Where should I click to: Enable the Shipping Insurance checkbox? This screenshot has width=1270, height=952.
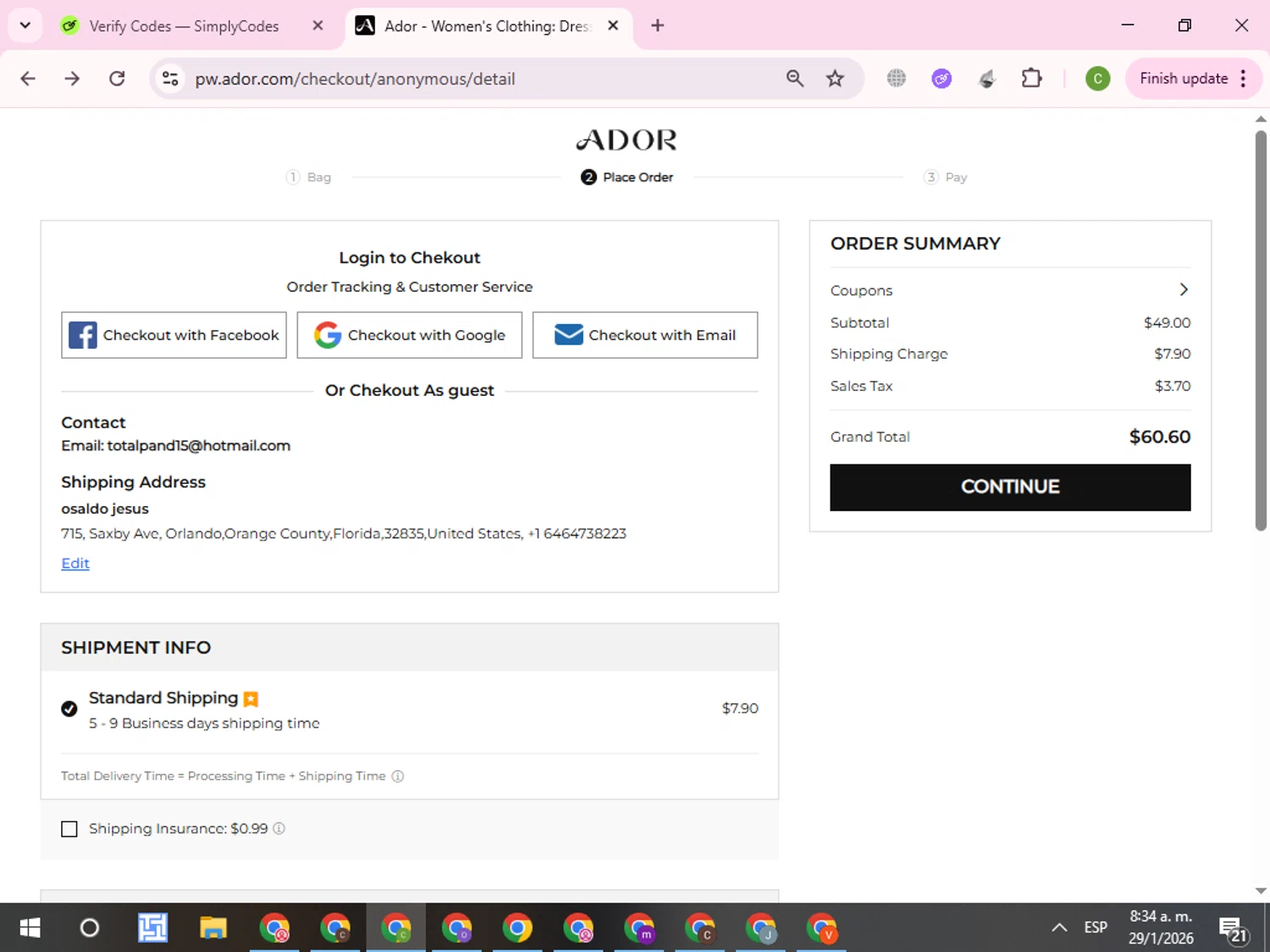(69, 829)
